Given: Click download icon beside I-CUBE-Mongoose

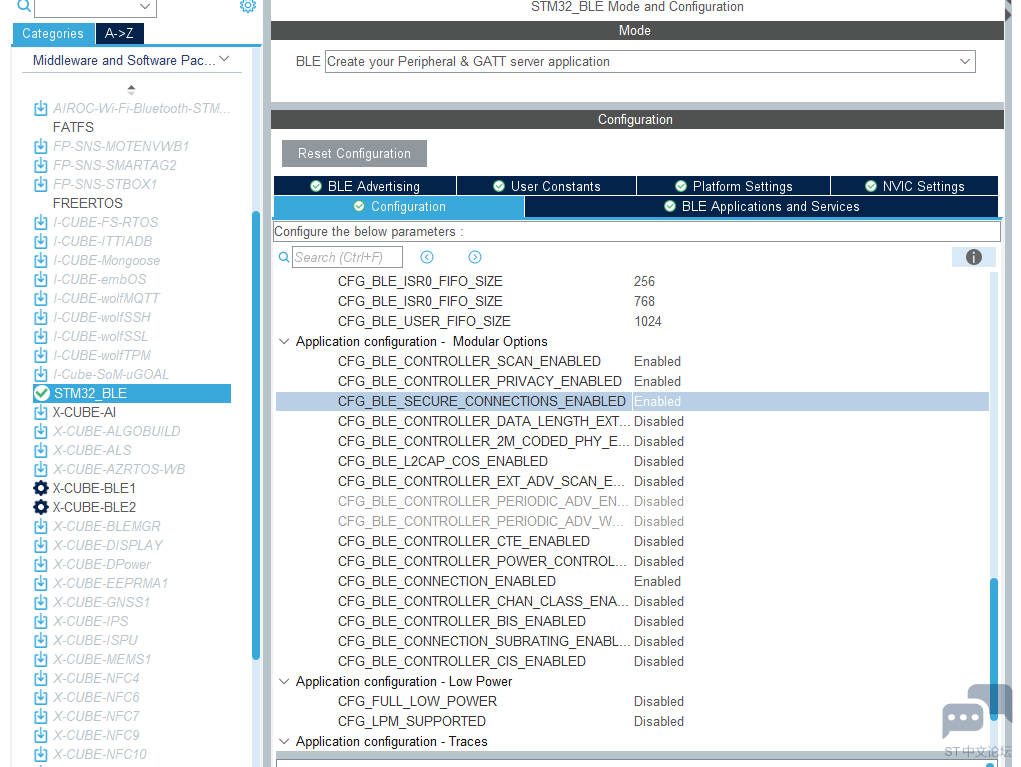Looking at the screenshot, I should click(x=40, y=260).
